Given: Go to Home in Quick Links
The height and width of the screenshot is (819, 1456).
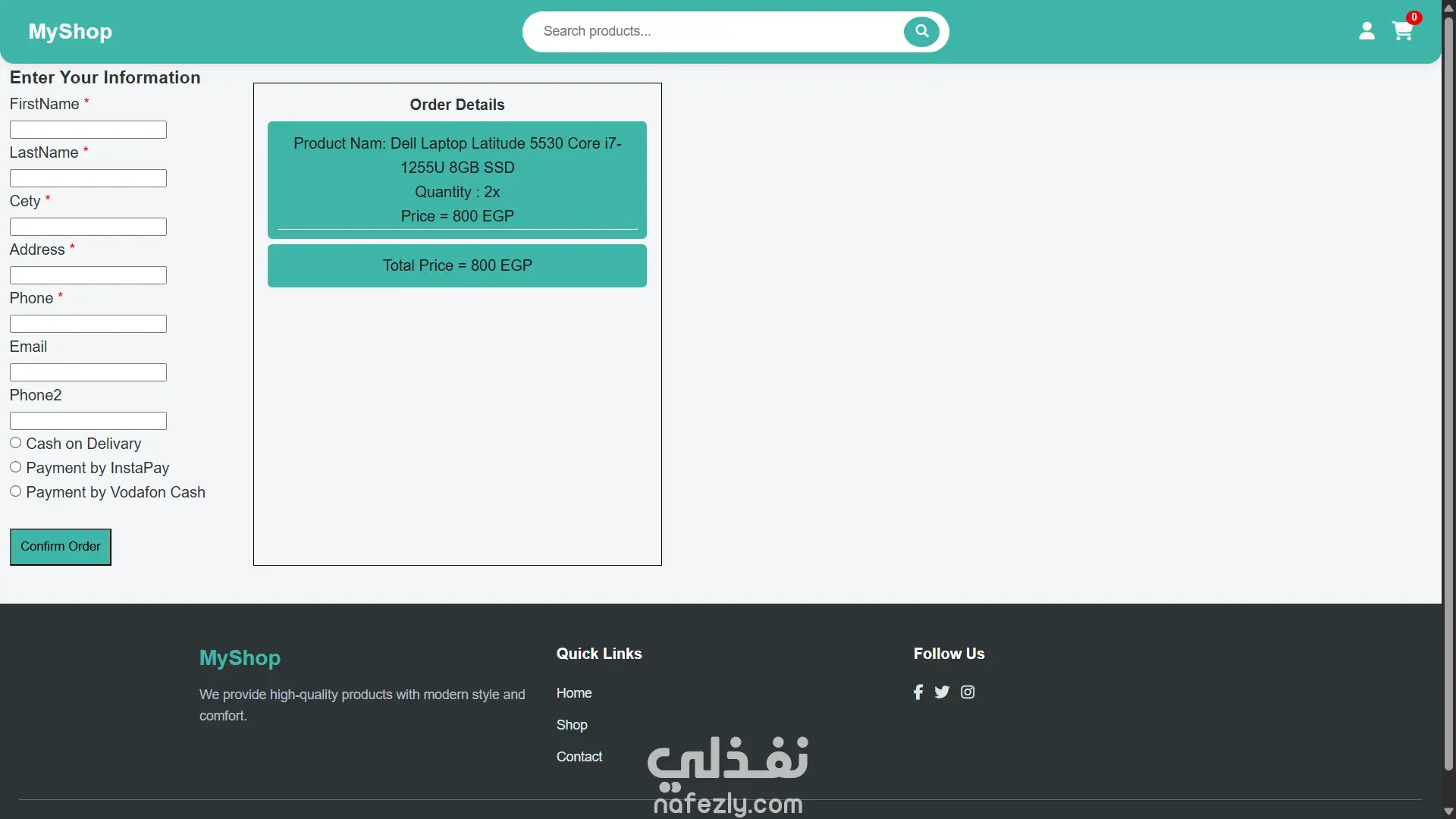Looking at the screenshot, I should (x=574, y=693).
